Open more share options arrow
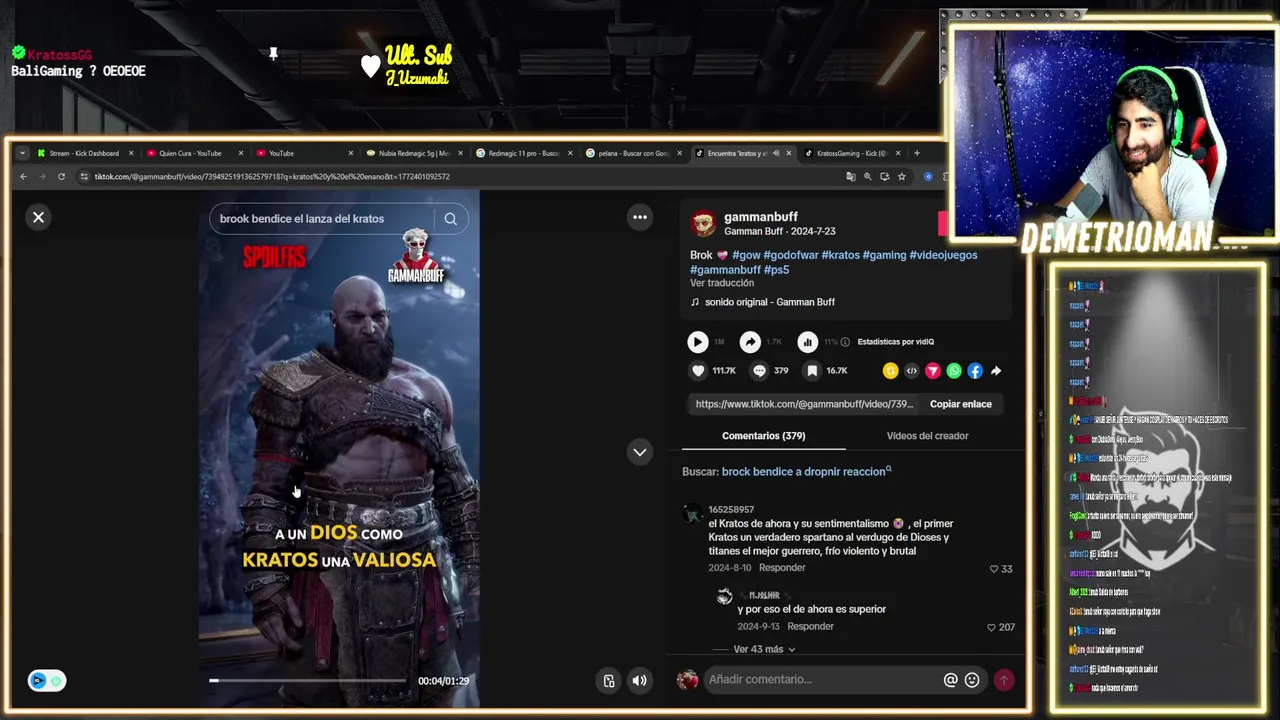Image resolution: width=1280 pixels, height=720 pixels. tap(996, 371)
